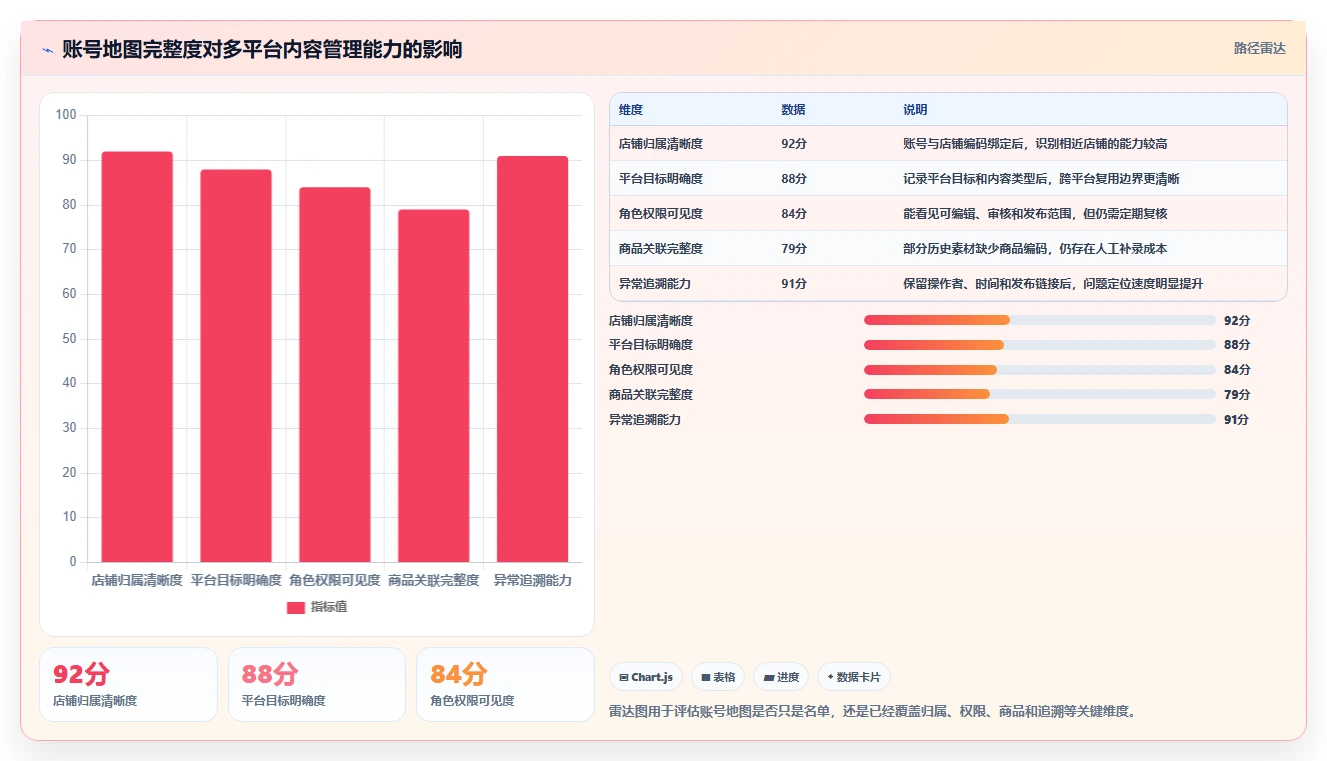Click the 异常追溯能力 progress bar
The image size is (1327, 761).
click(x=1040, y=419)
